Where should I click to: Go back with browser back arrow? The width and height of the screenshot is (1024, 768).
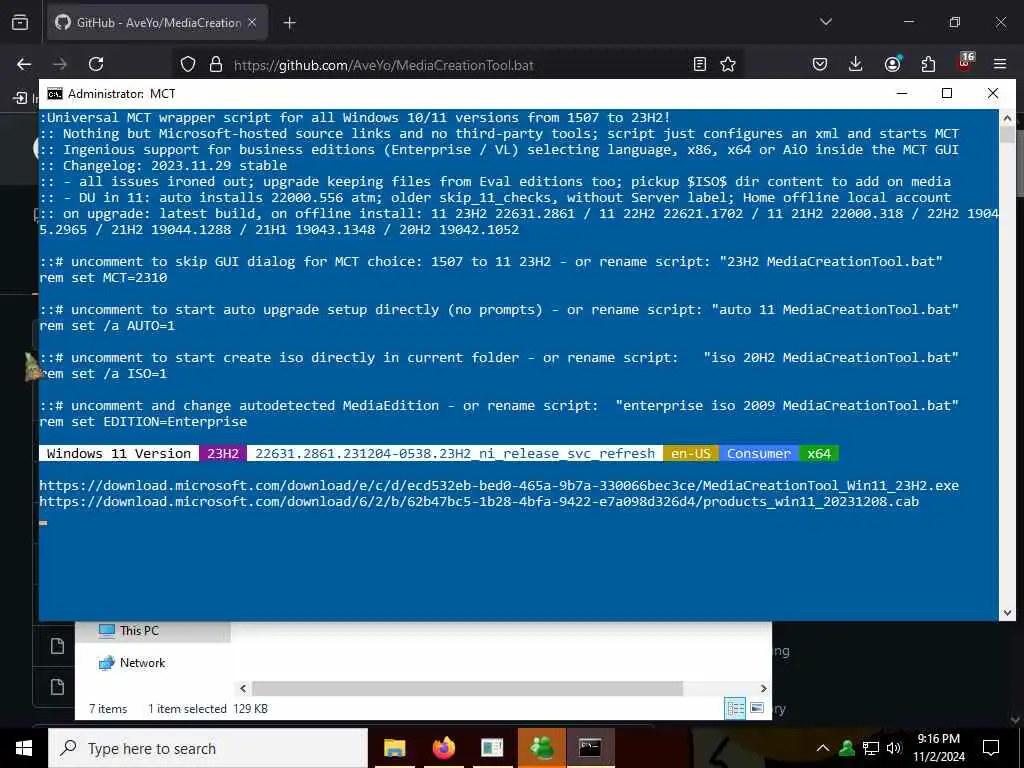(x=24, y=64)
